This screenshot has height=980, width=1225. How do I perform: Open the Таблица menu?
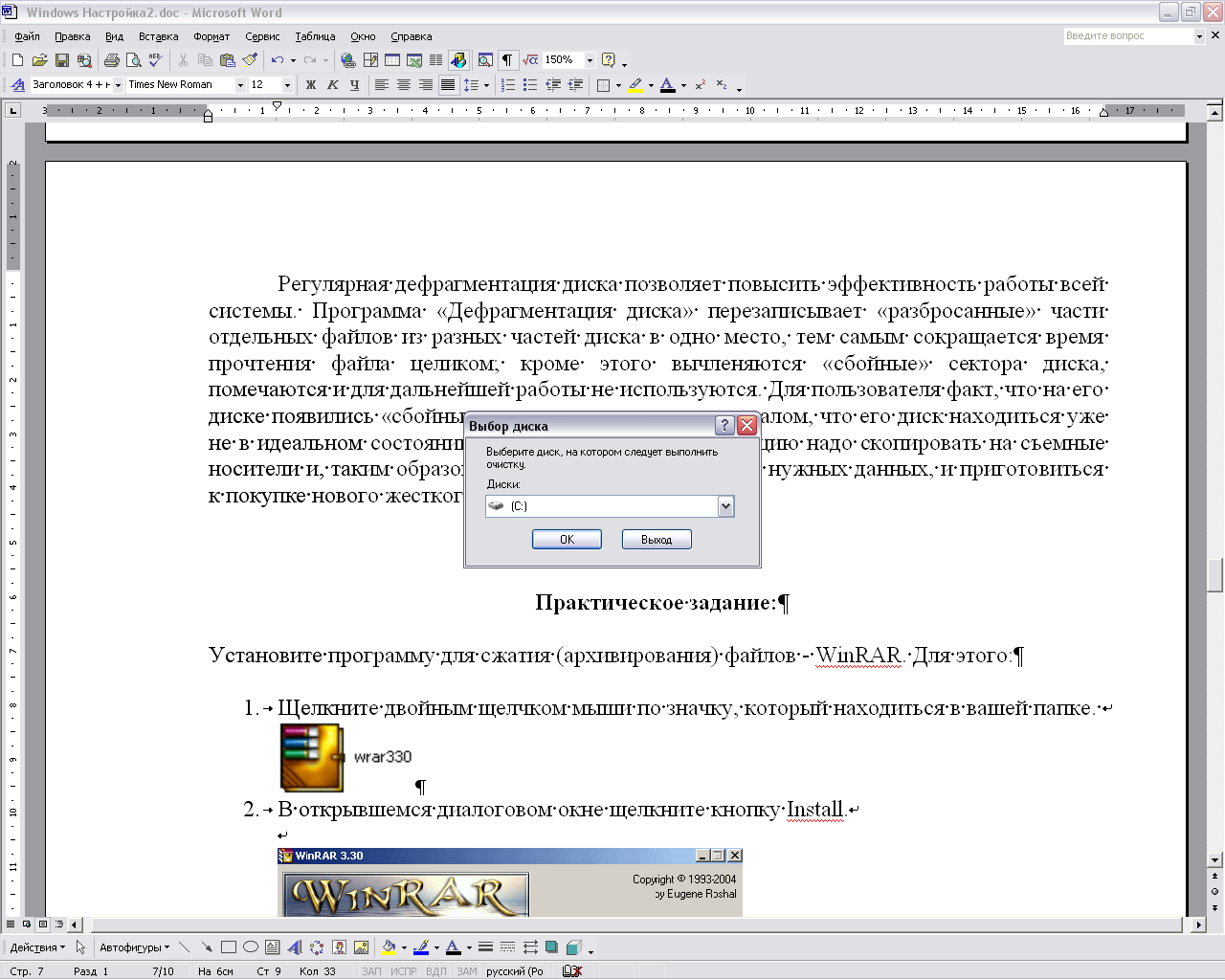315,36
